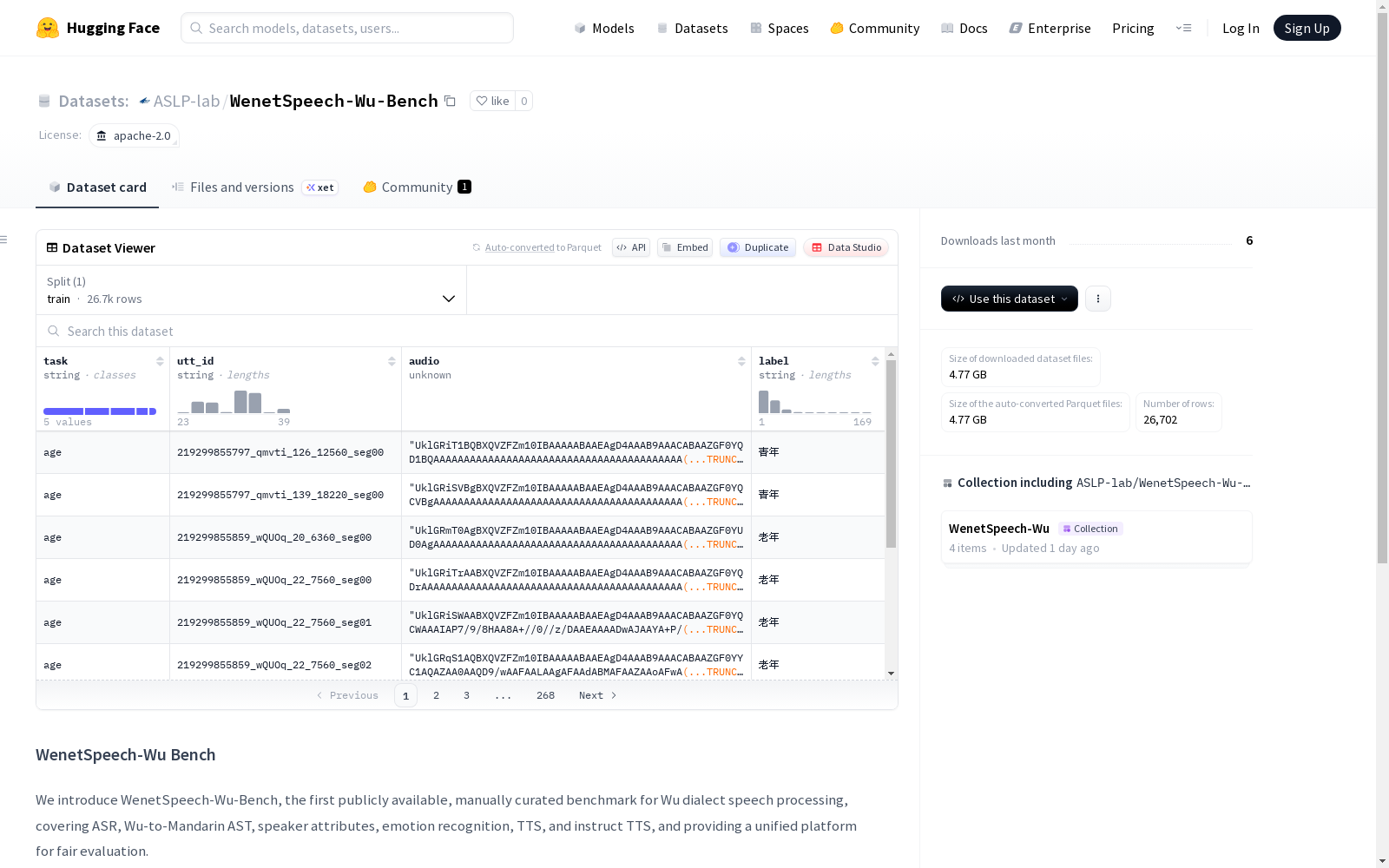
Task: Click the pagination ellipsis
Action: (503, 695)
